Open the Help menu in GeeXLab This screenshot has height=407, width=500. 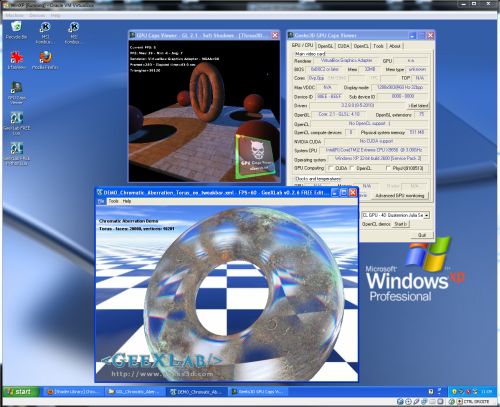tap(127, 201)
